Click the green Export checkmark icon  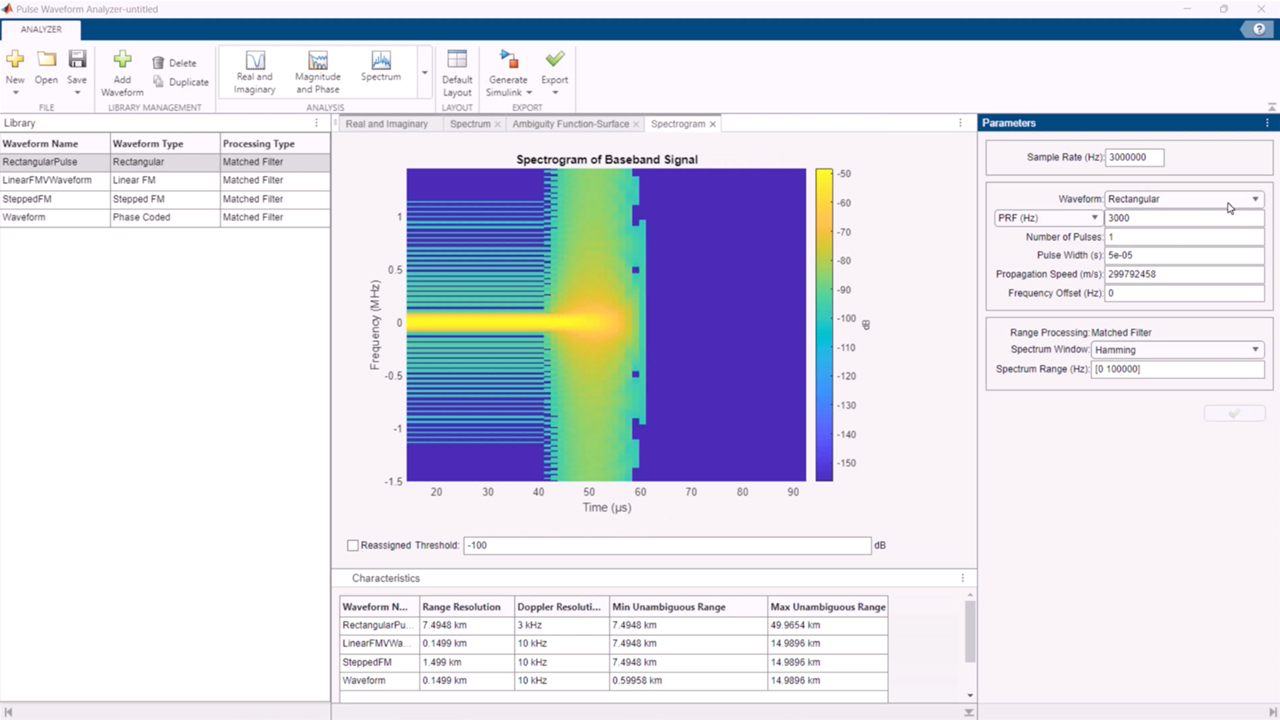tap(555, 59)
